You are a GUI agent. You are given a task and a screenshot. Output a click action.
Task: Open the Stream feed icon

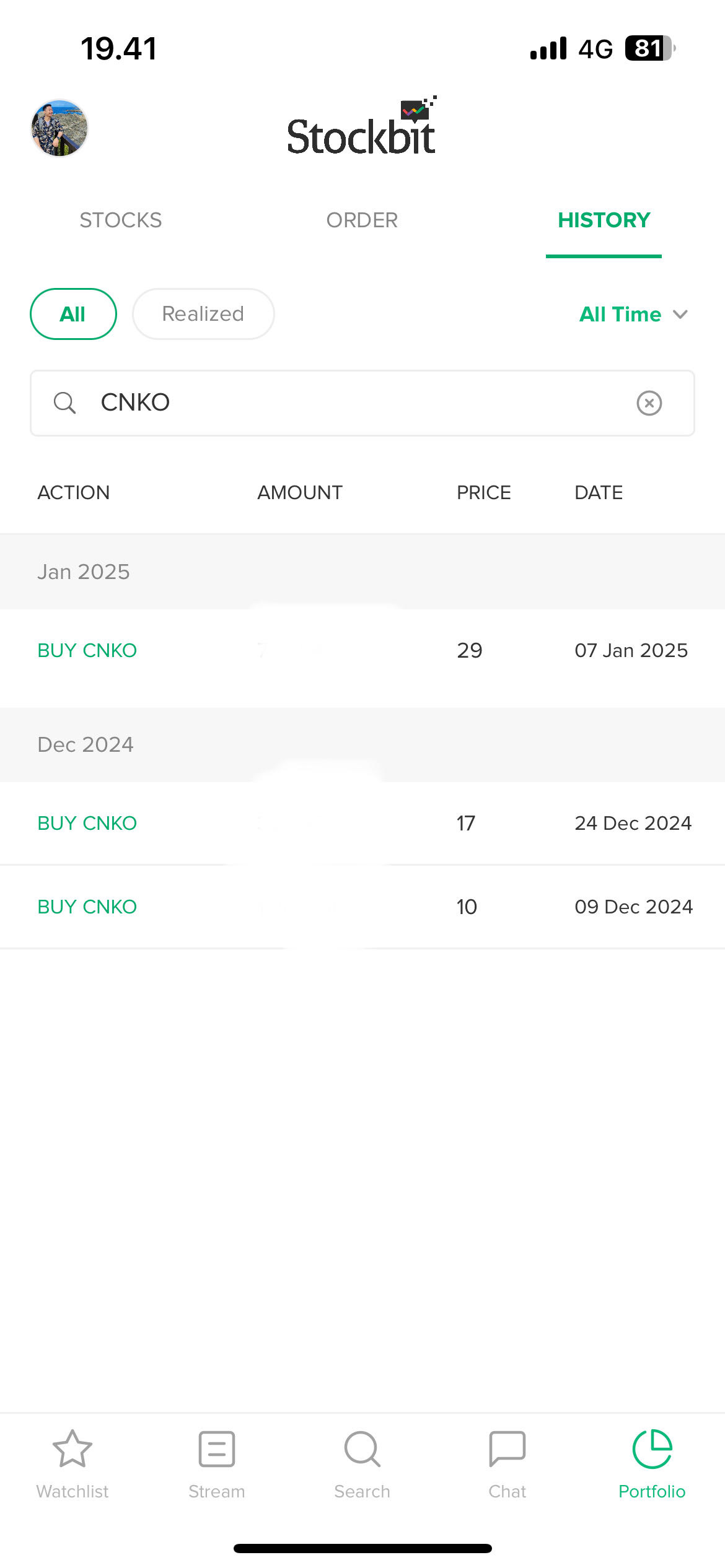[217, 1449]
